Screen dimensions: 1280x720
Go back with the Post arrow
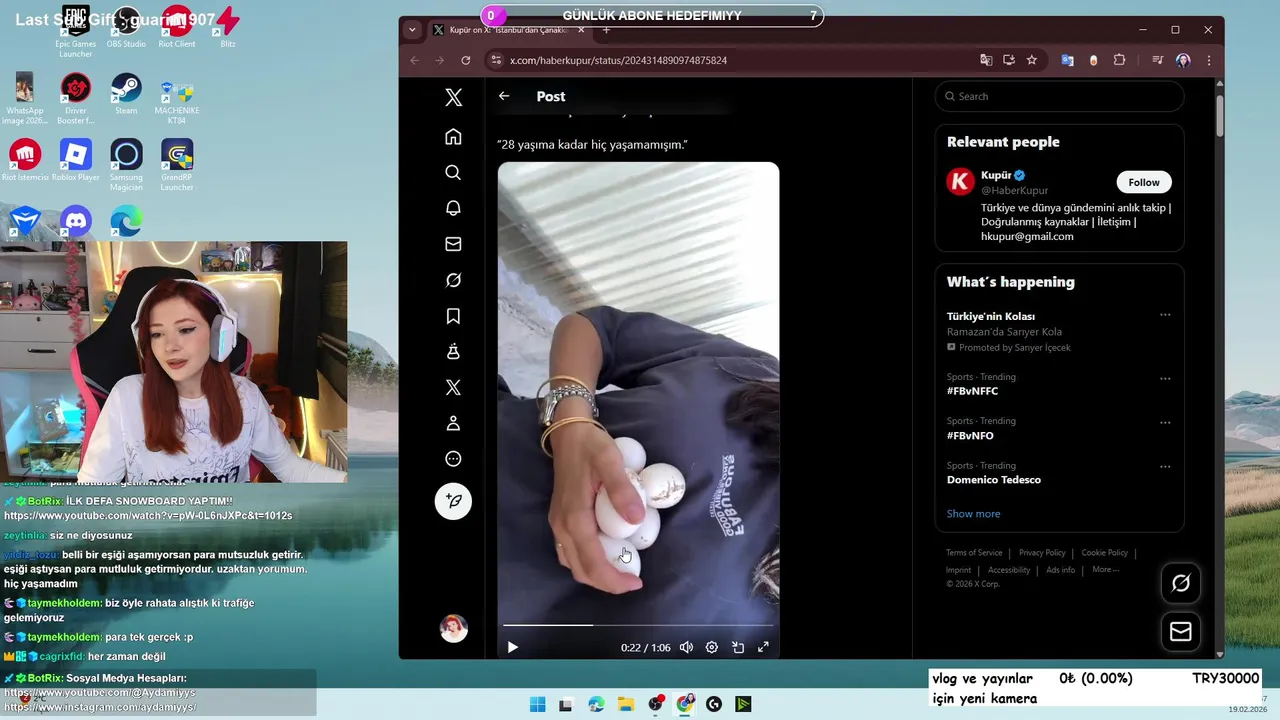(504, 96)
